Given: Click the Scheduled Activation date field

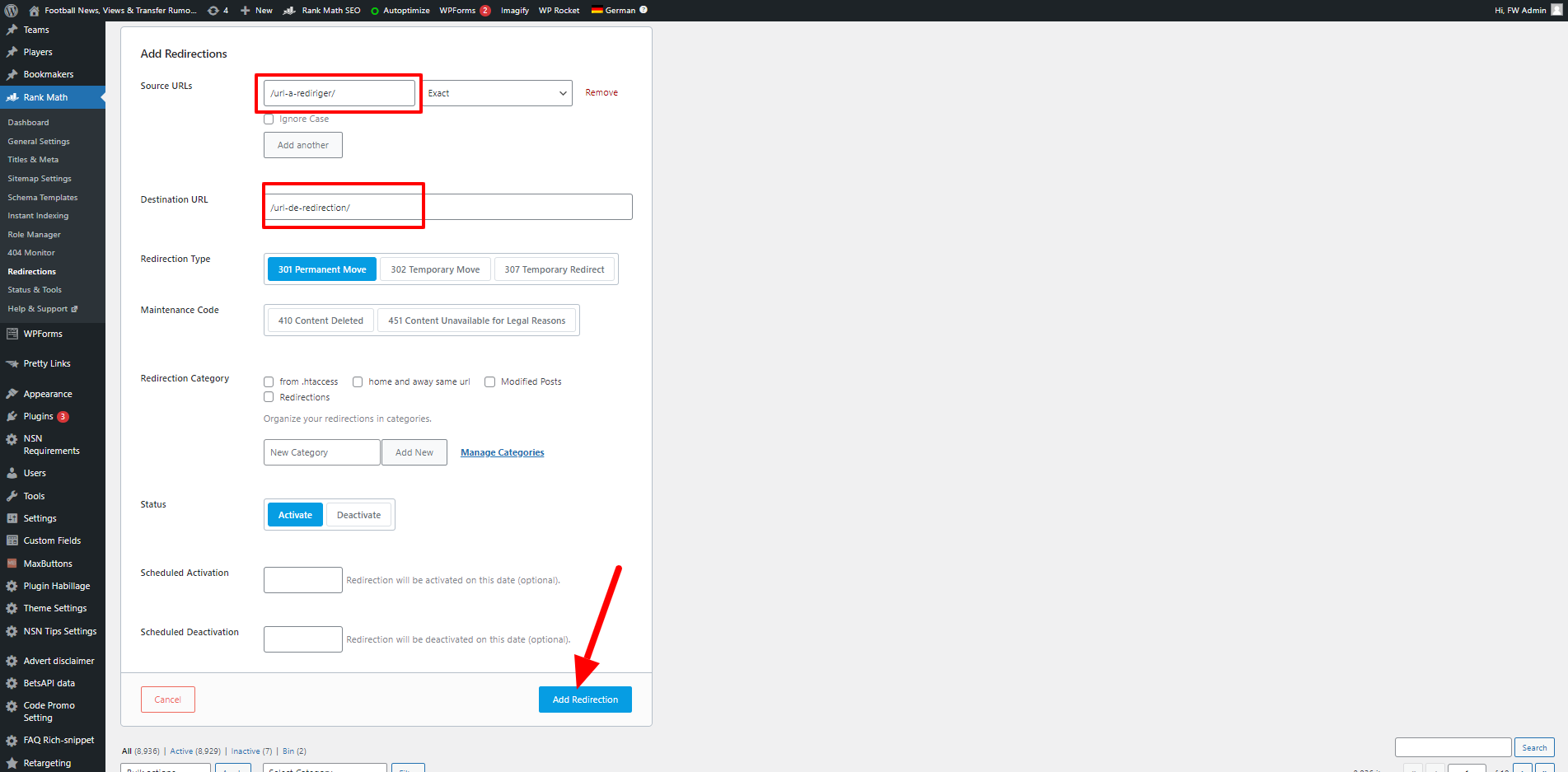Looking at the screenshot, I should pyautogui.click(x=302, y=580).
